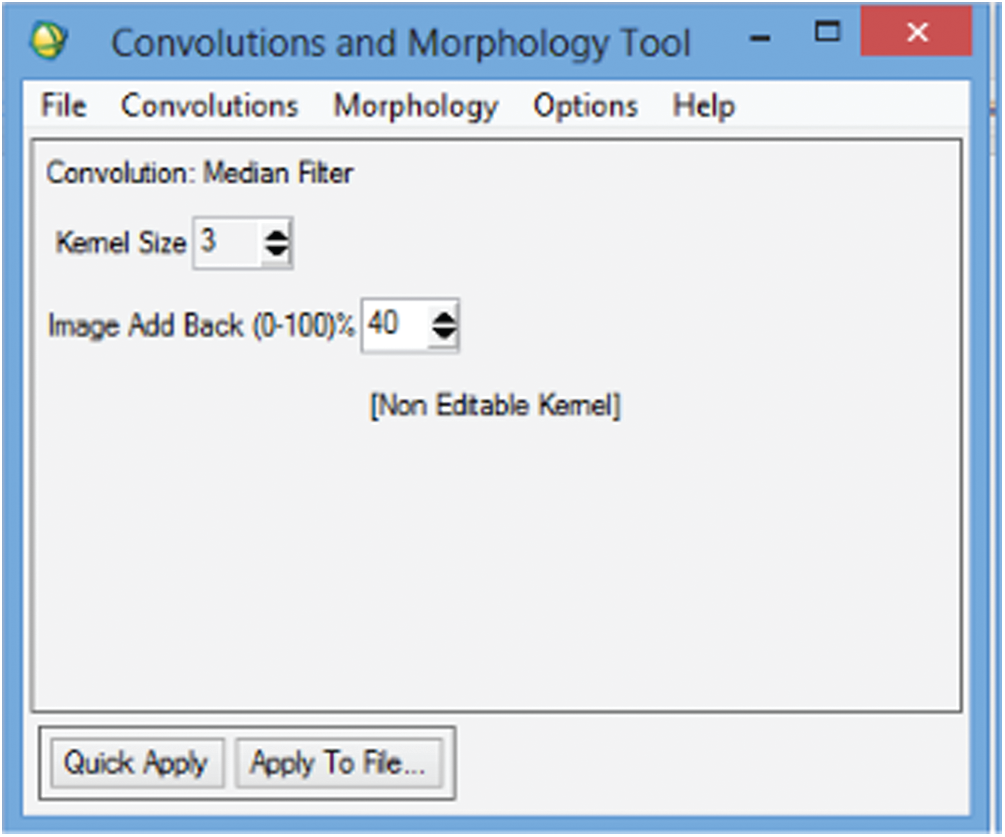Open the Convolutions menu
1005x837 pixels.
[x=210, y=106]
